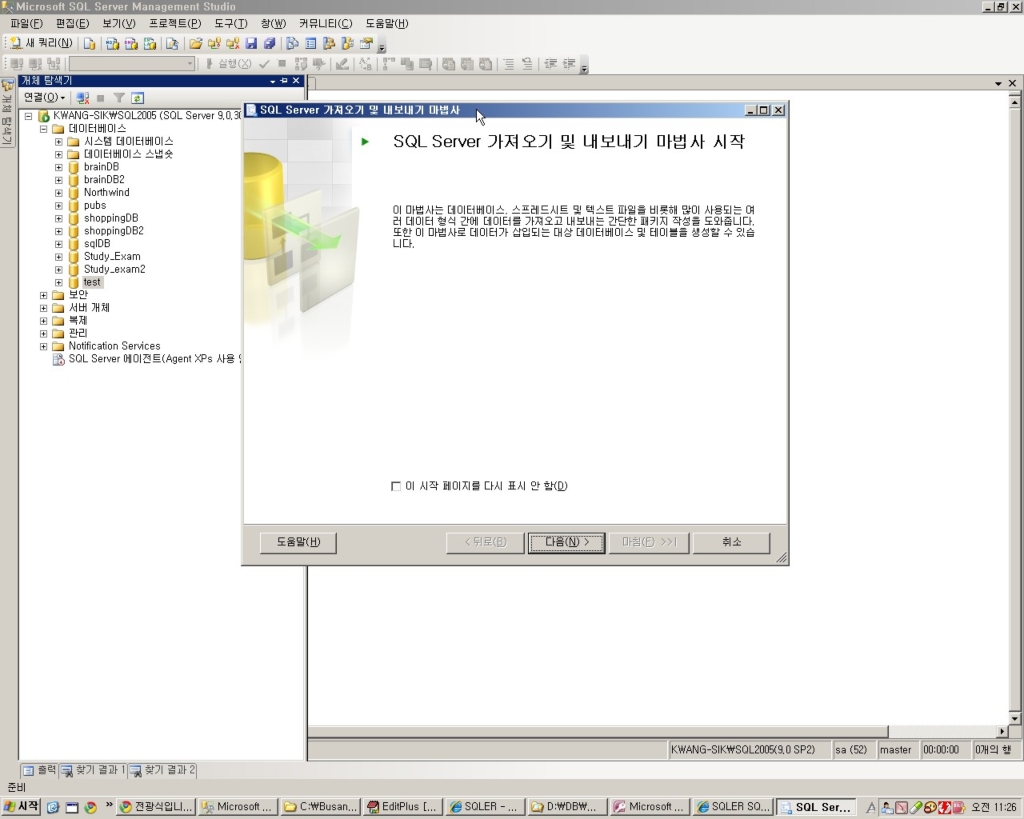Click the vertical scrollbar down arrow in query pane
The width and height of the screenshot is (1024, 819).
1014,718
